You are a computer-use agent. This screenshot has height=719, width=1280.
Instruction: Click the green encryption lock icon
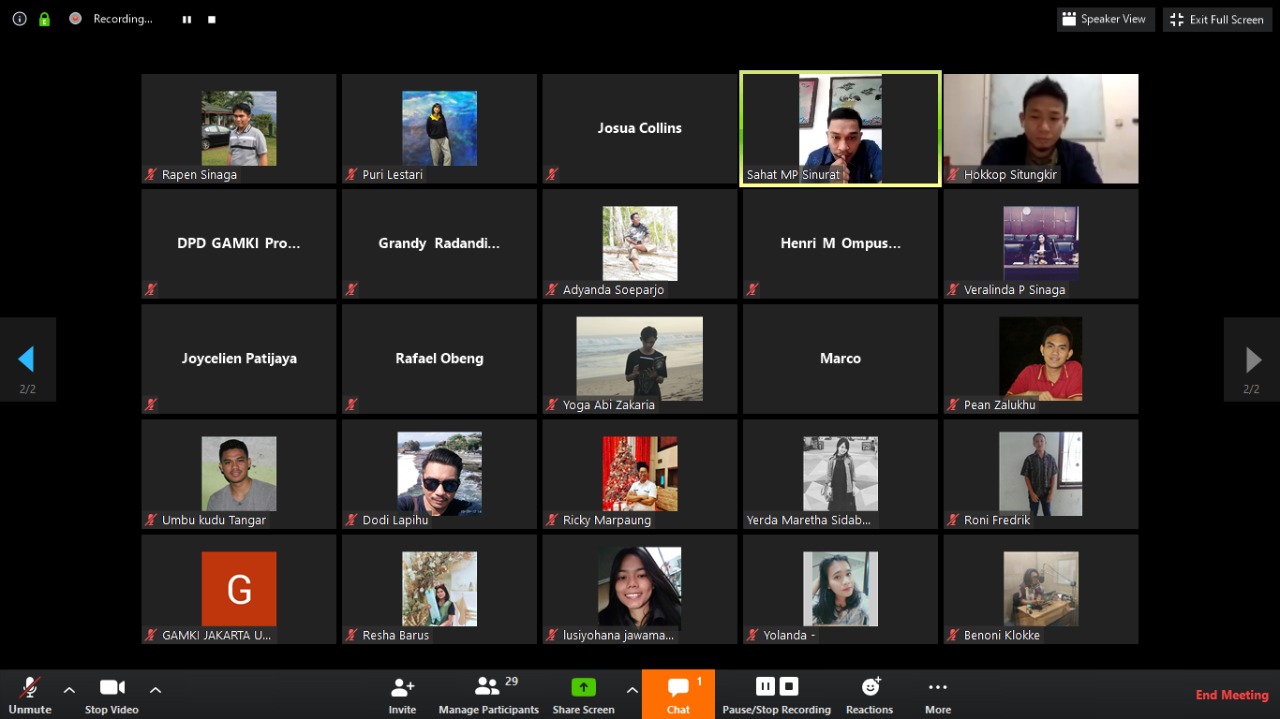(44, 19)
